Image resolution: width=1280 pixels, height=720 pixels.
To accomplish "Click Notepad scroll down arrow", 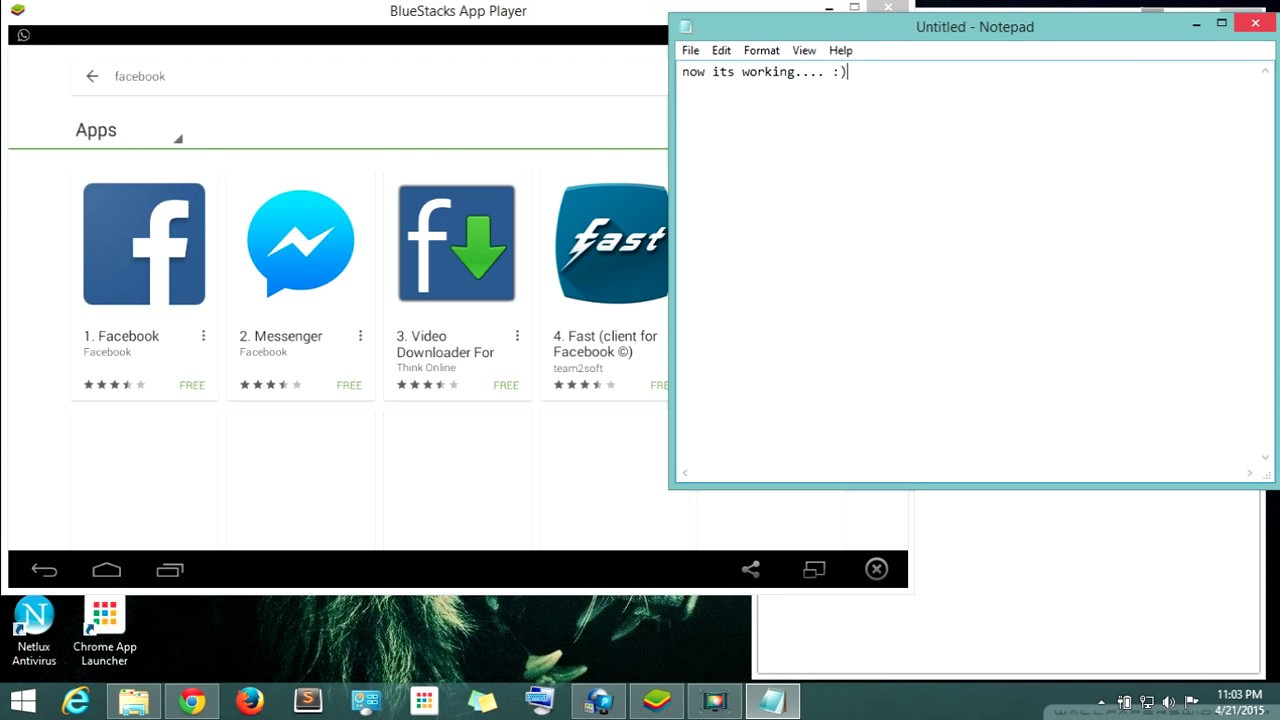I will point(1265,458).
